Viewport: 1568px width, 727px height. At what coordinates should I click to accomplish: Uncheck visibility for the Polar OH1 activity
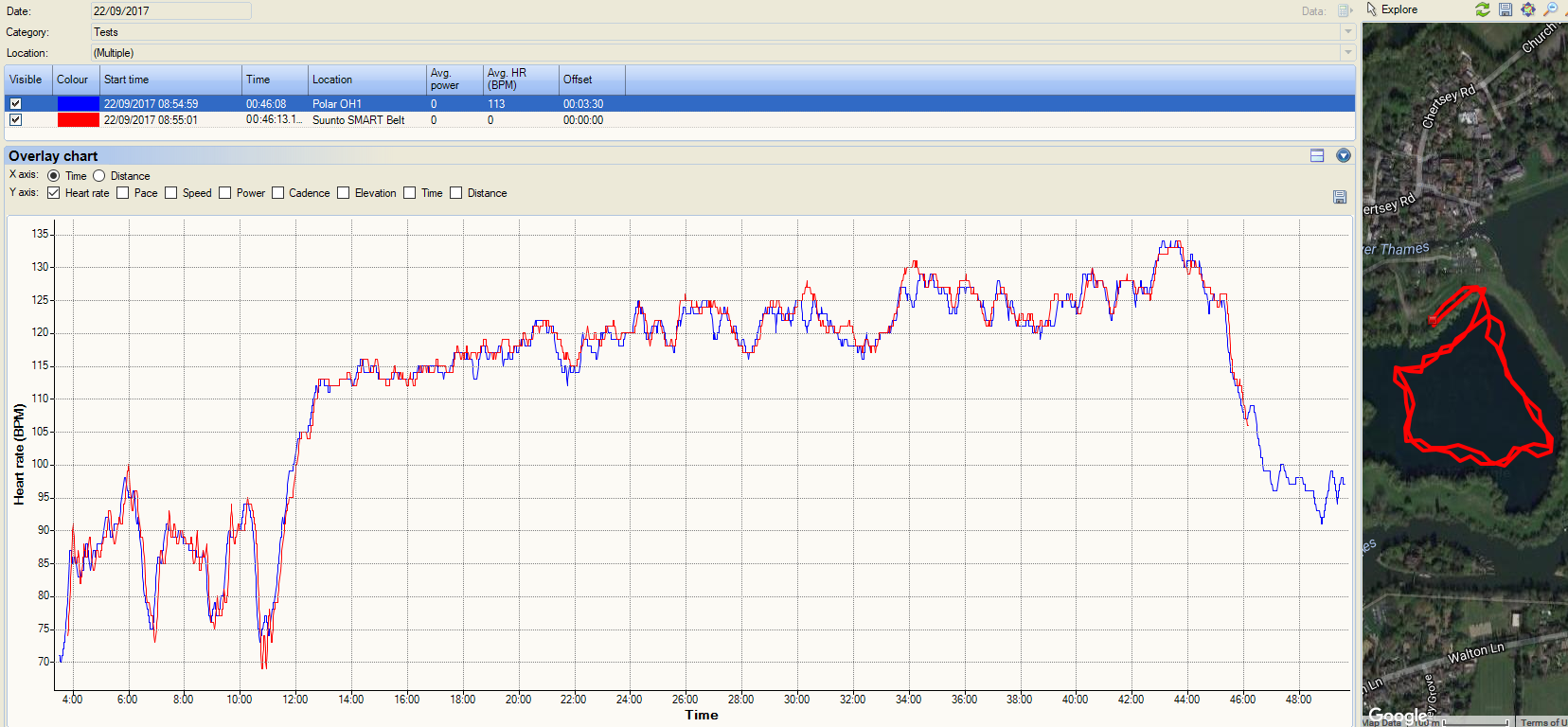point(15,104)
